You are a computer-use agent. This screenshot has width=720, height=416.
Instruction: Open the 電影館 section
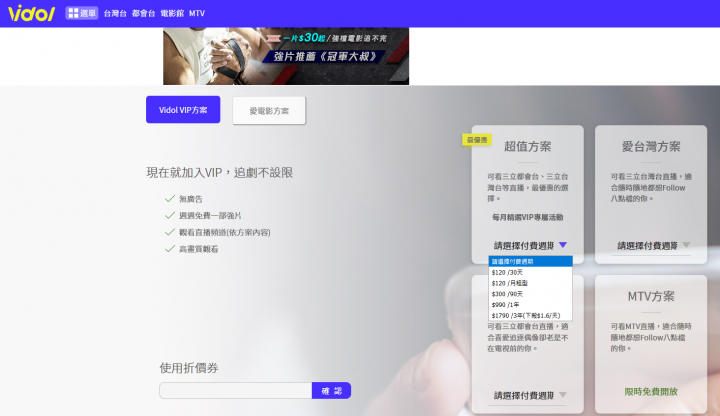coord(172,13)
